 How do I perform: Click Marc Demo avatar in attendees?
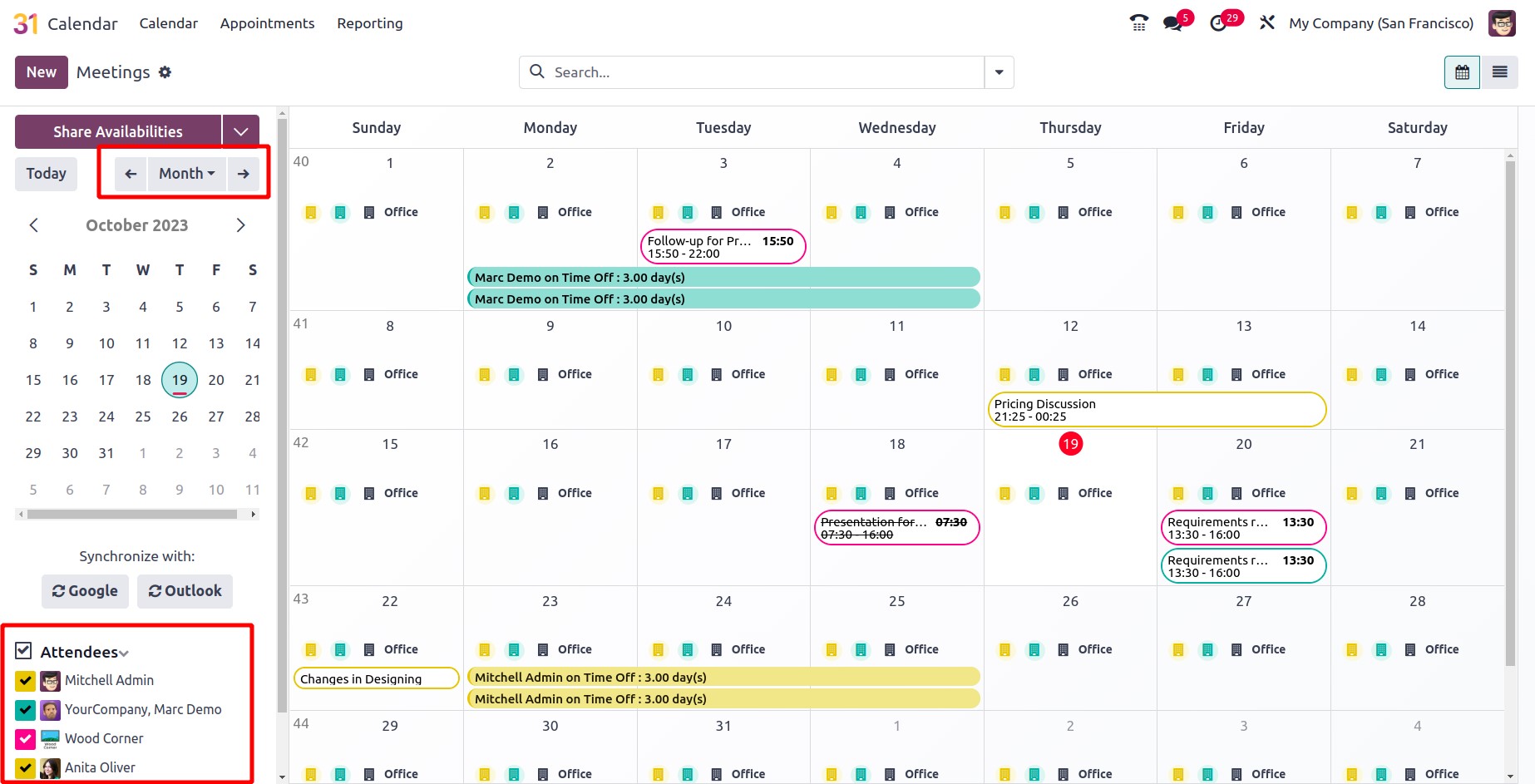[x=51, y=711]
